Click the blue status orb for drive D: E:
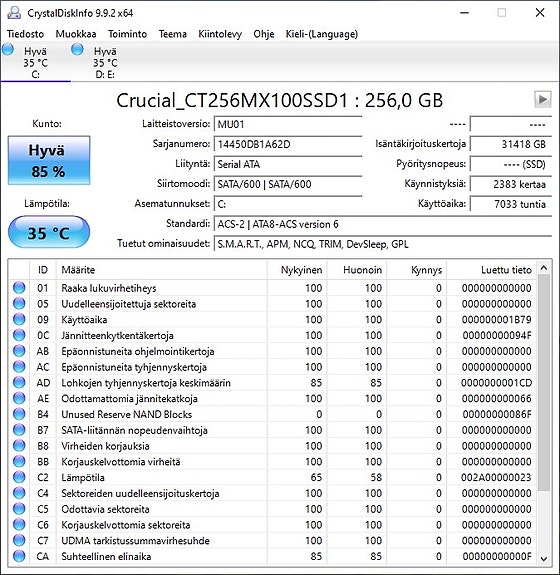 [77, 49]
